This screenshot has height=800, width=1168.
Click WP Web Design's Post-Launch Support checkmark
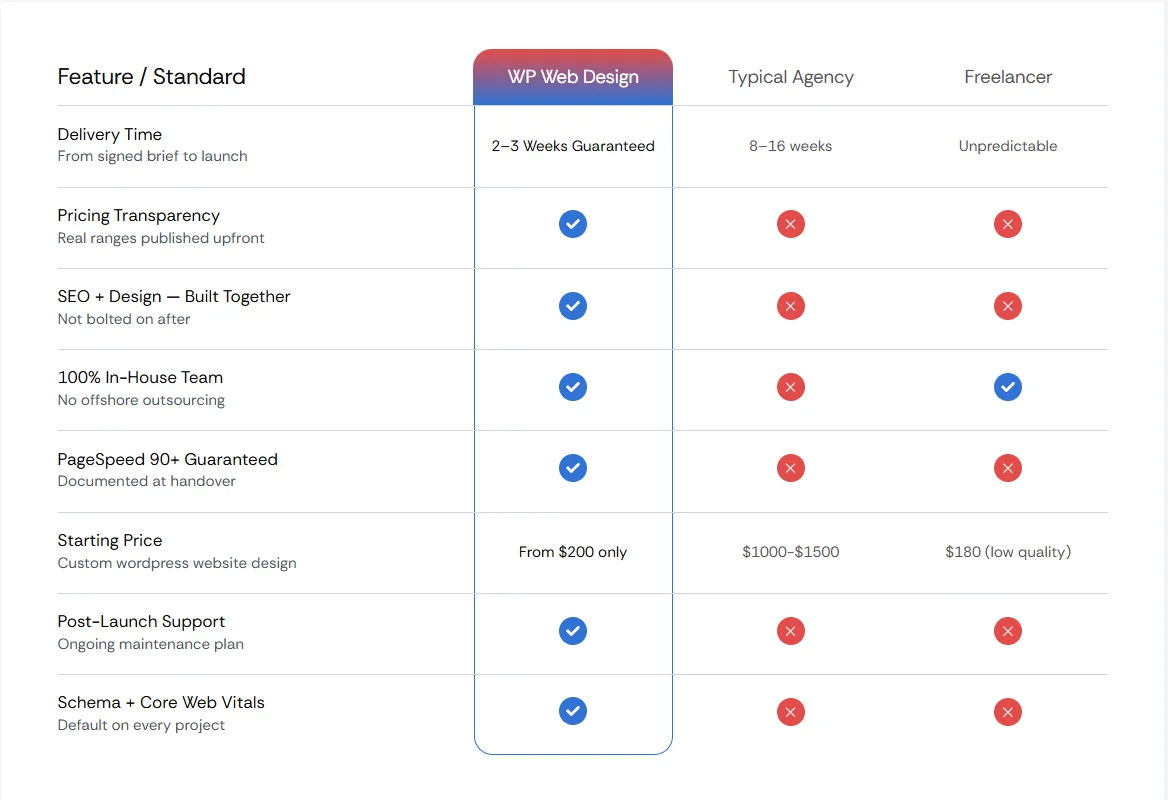click(x=573, y=631)
